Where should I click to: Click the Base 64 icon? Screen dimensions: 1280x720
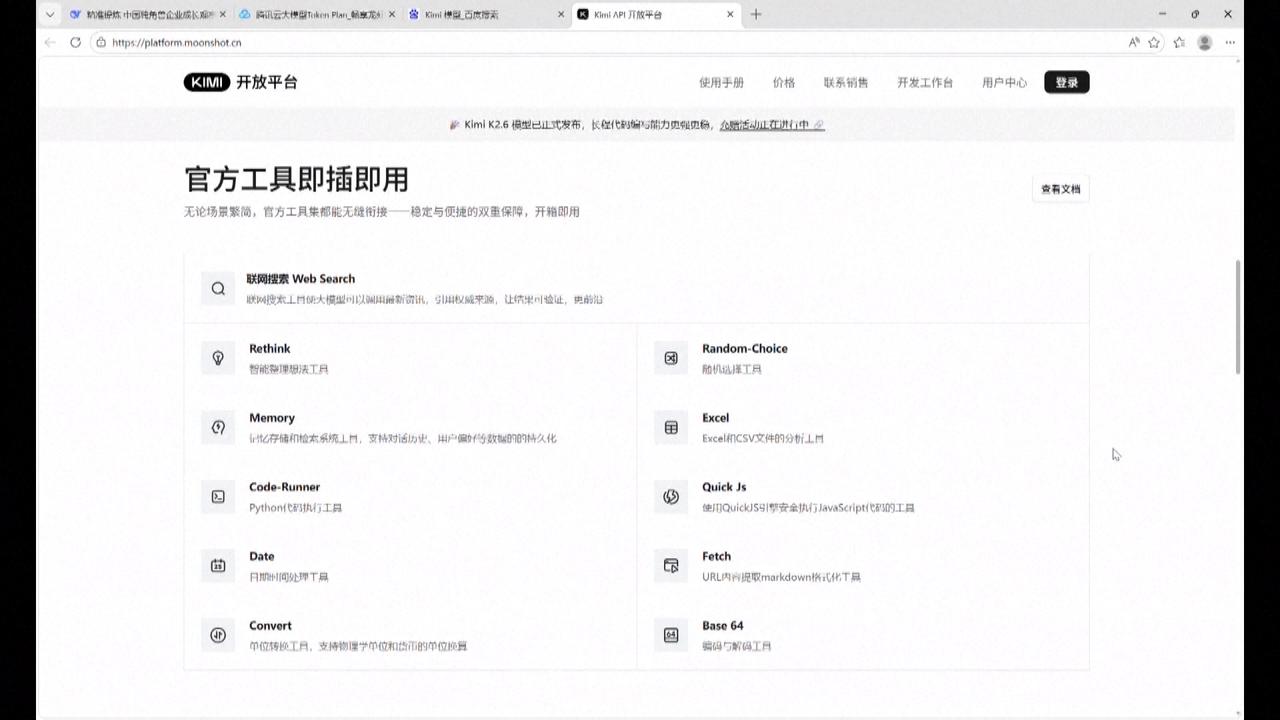click(671, 635)
